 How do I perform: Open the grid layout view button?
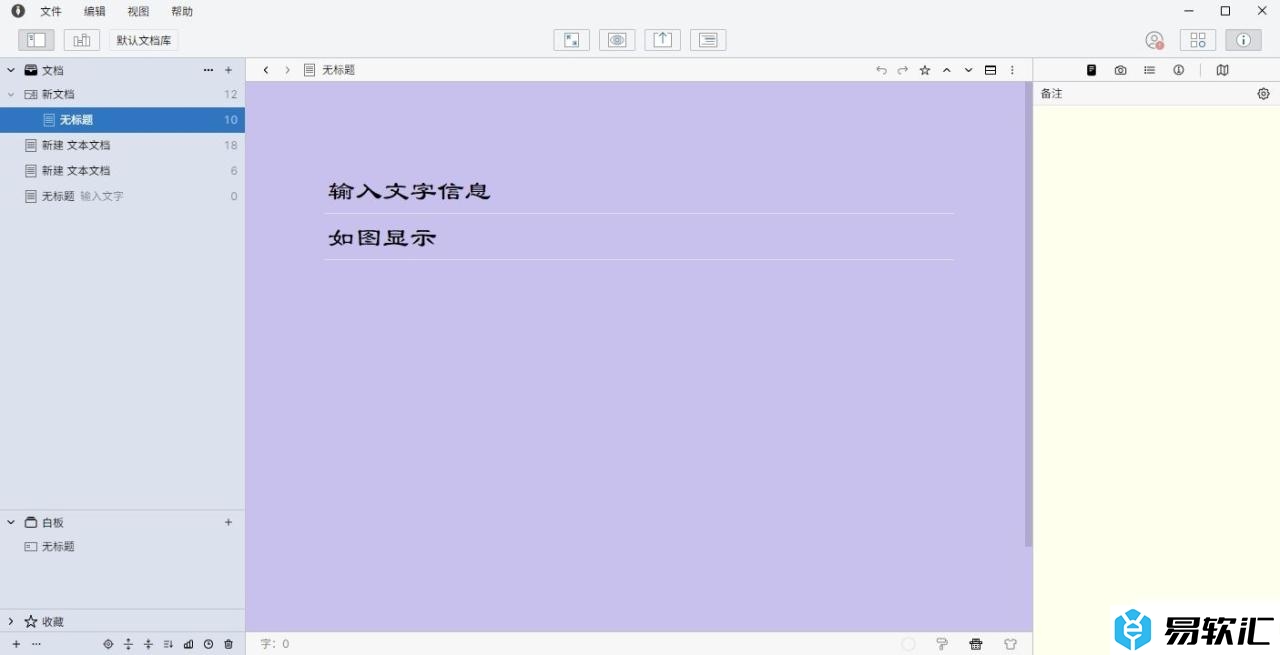pos(1198,40)
